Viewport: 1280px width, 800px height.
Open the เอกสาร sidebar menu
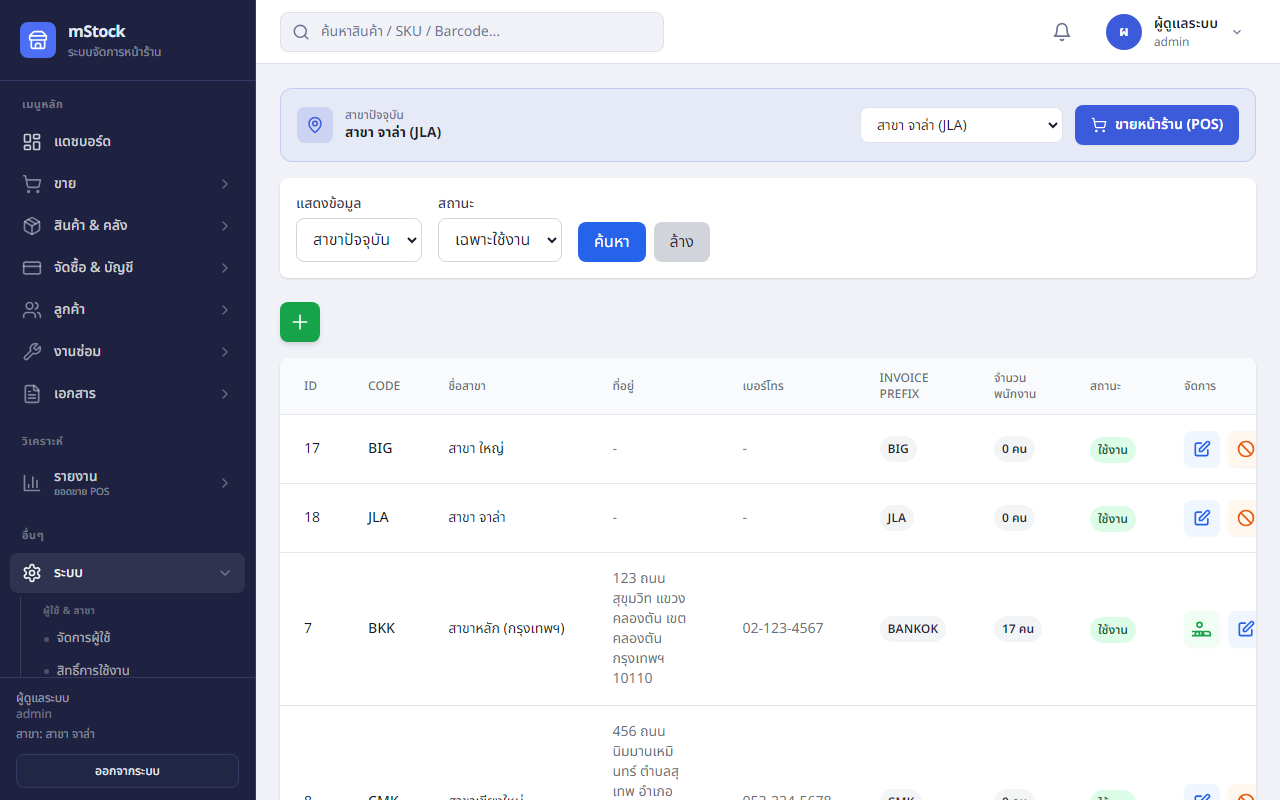128,394
